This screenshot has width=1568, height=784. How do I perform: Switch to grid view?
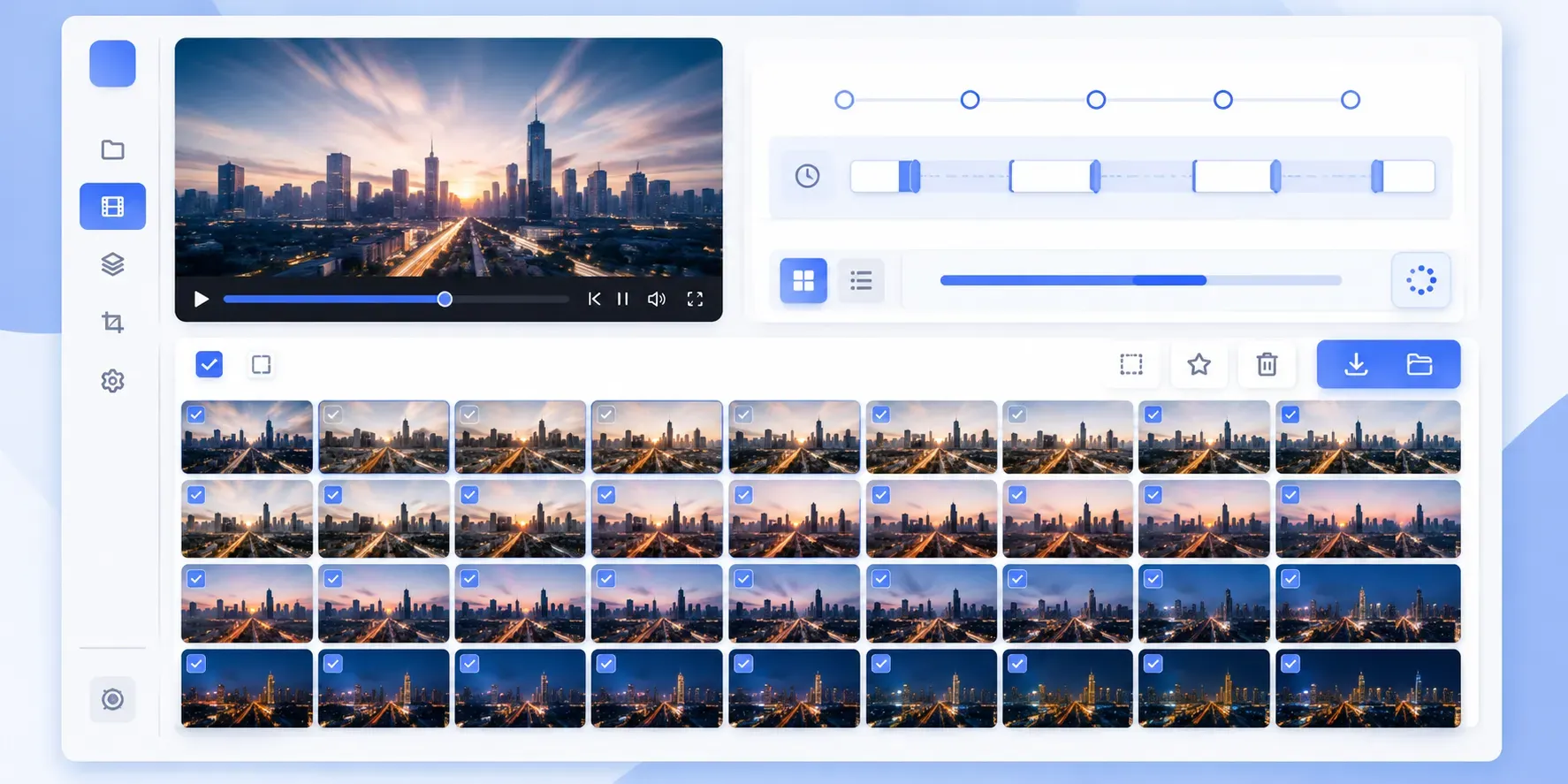[x=803, y=281]
